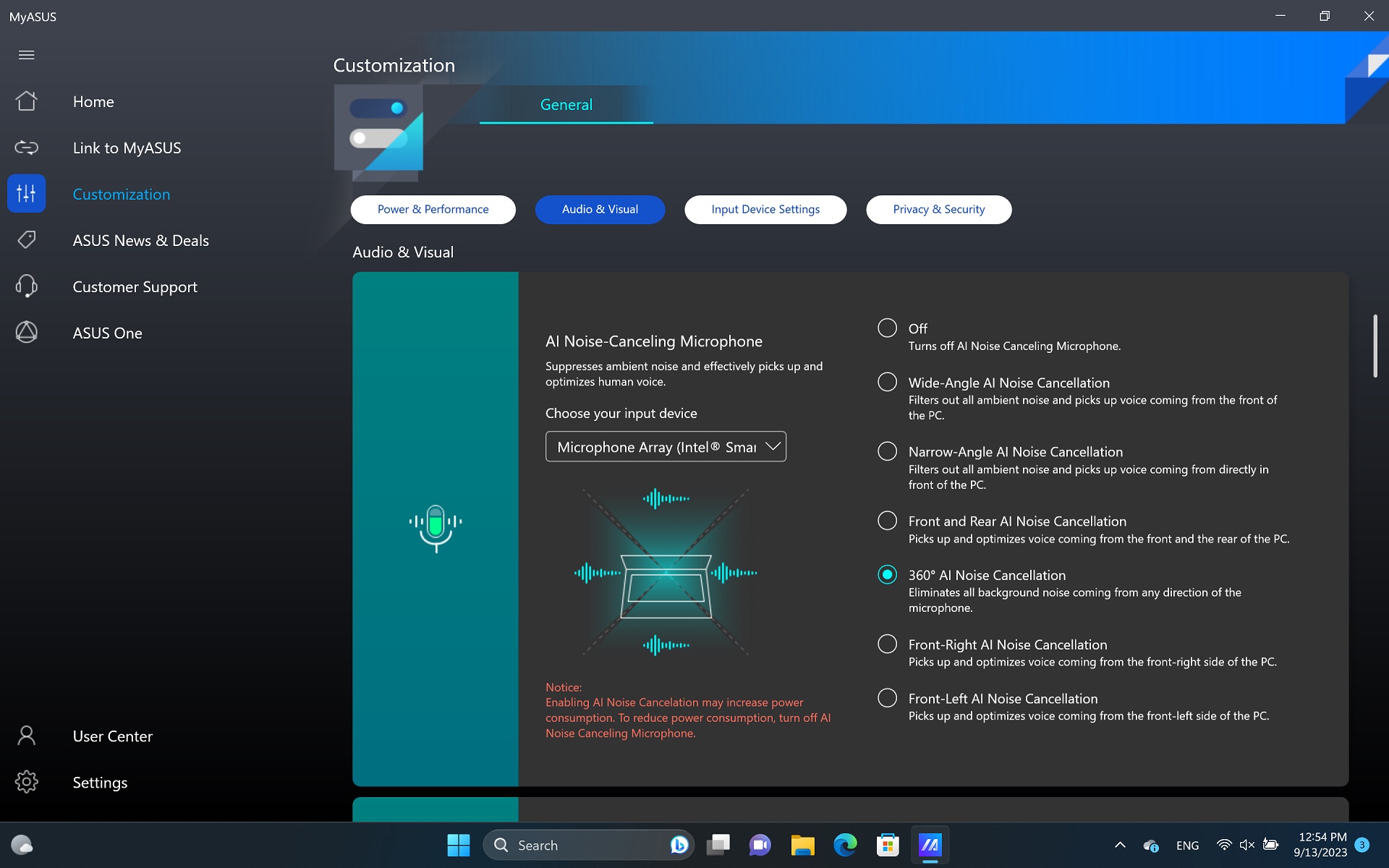Open the Windows Start menu
Screen dimensions: 1389x868
(x=458, y=845)
